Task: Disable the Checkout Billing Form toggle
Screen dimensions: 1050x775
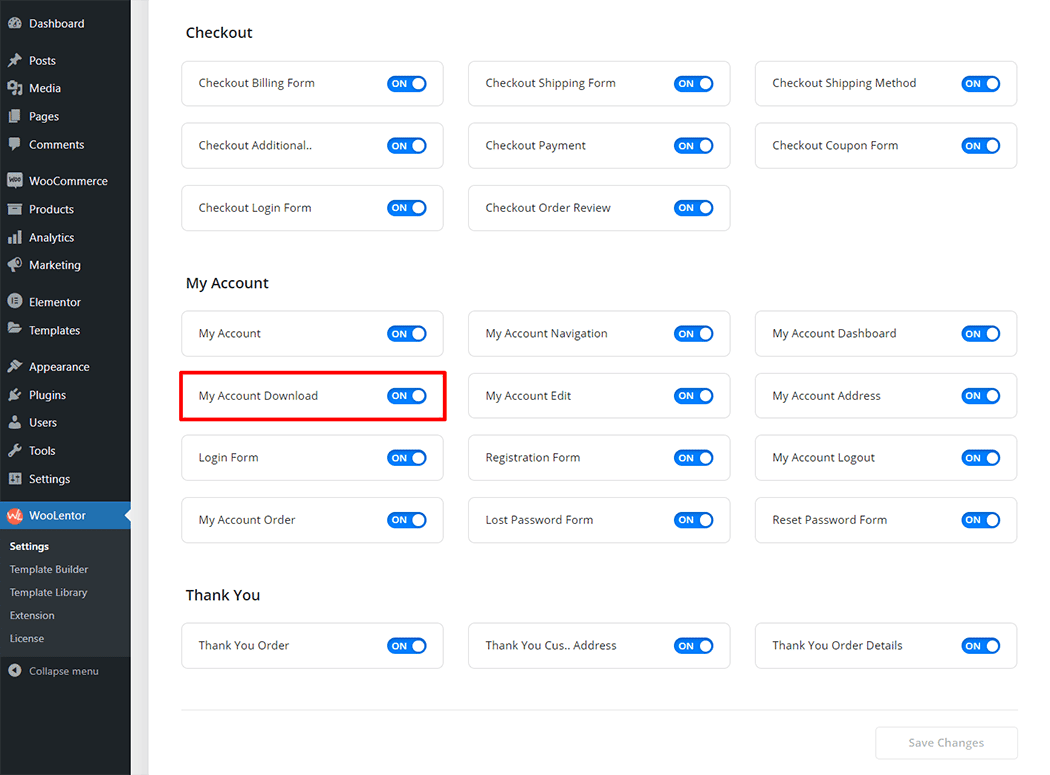Action: pyautogui.click(x=406, y=84)
